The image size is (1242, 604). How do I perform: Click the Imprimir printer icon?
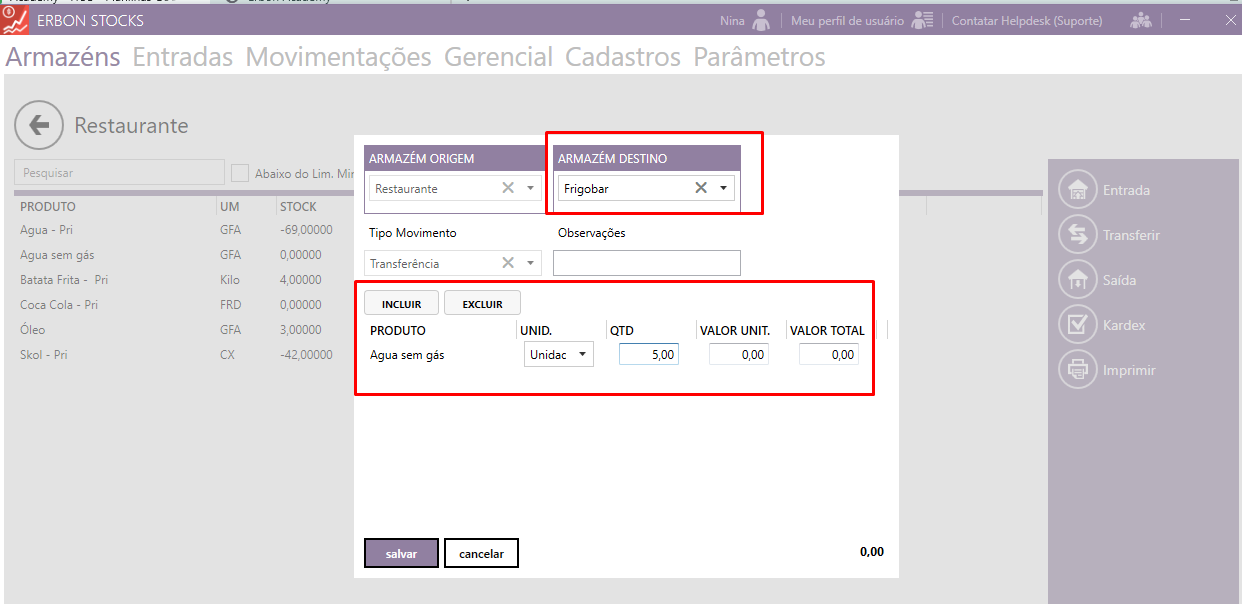1077,370
